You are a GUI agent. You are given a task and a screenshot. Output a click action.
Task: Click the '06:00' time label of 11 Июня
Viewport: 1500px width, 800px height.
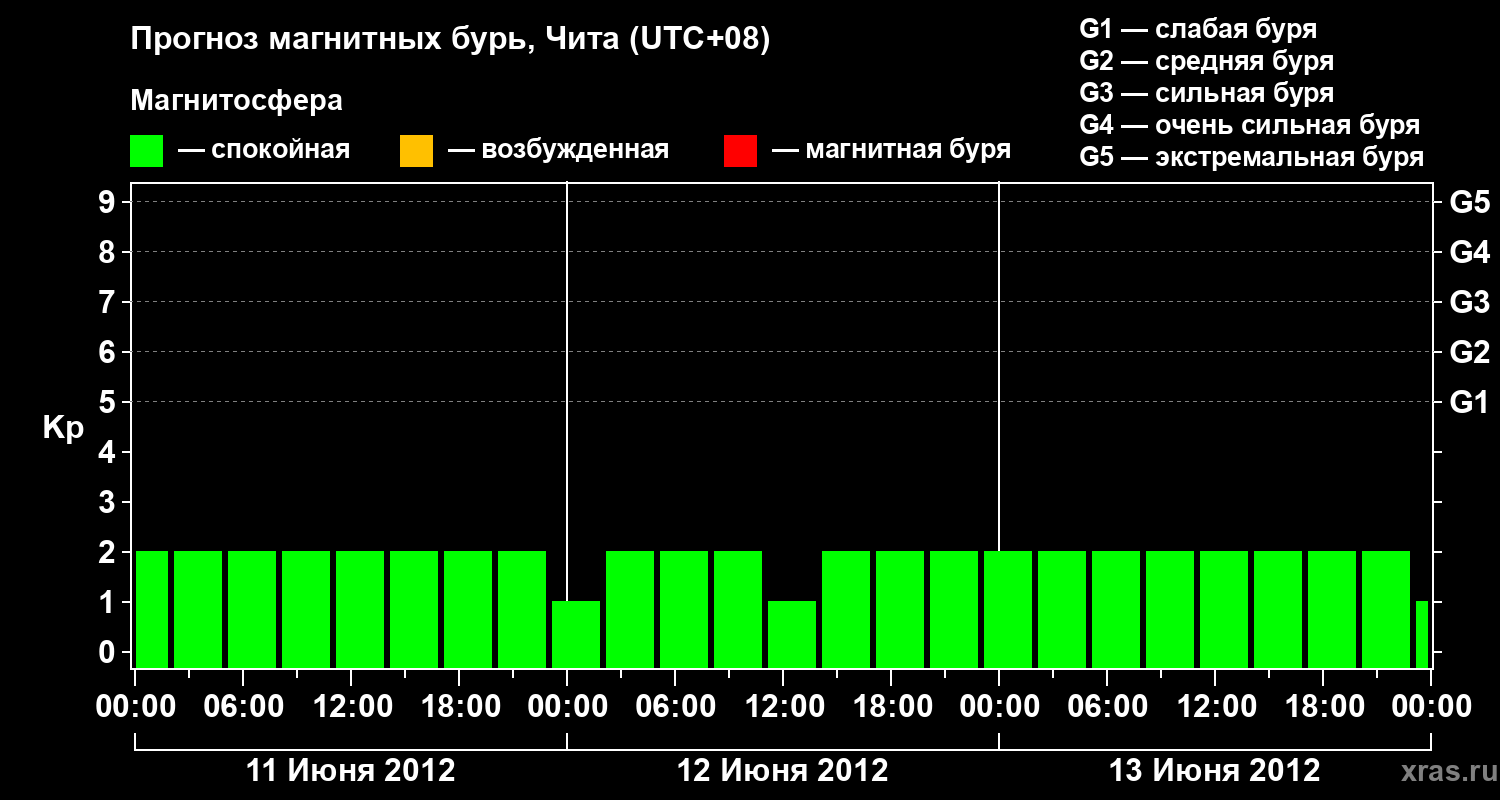tap(243, 707)
